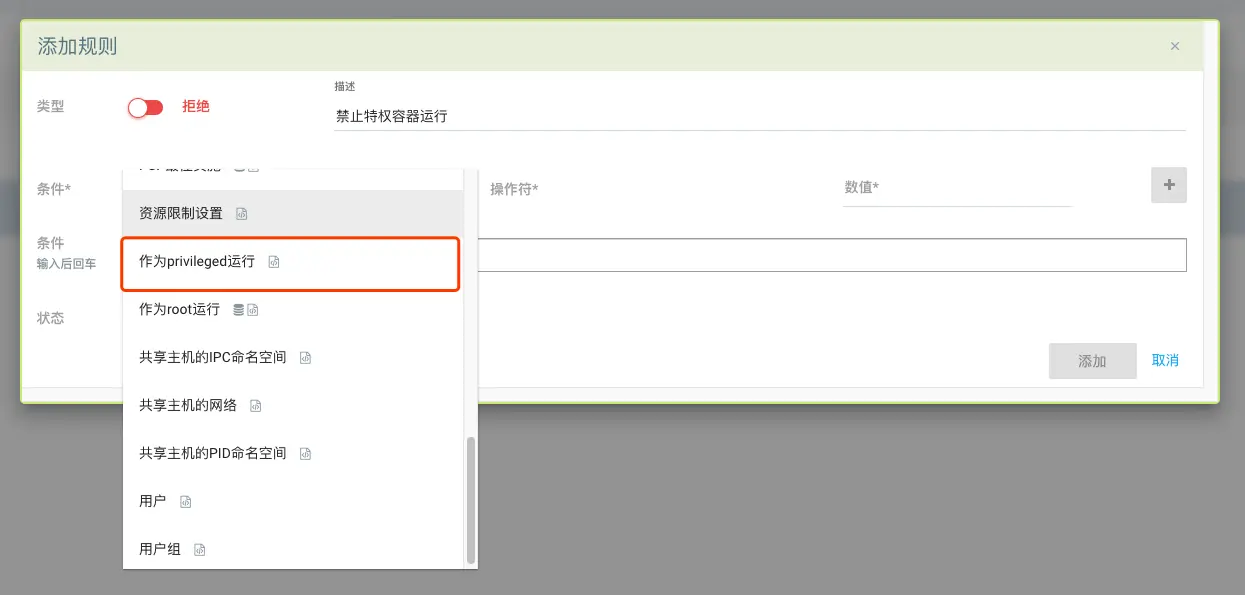Toggle the 拒绝 type switch
Viewport: 1245px width, 595px height.
[x=146, y=107]
